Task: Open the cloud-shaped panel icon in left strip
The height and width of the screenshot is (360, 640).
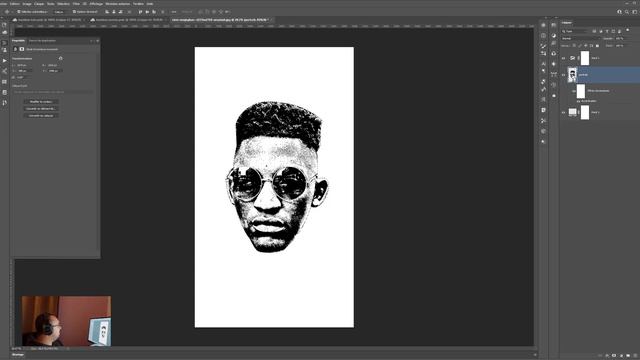Action: (x=4, y=32)
